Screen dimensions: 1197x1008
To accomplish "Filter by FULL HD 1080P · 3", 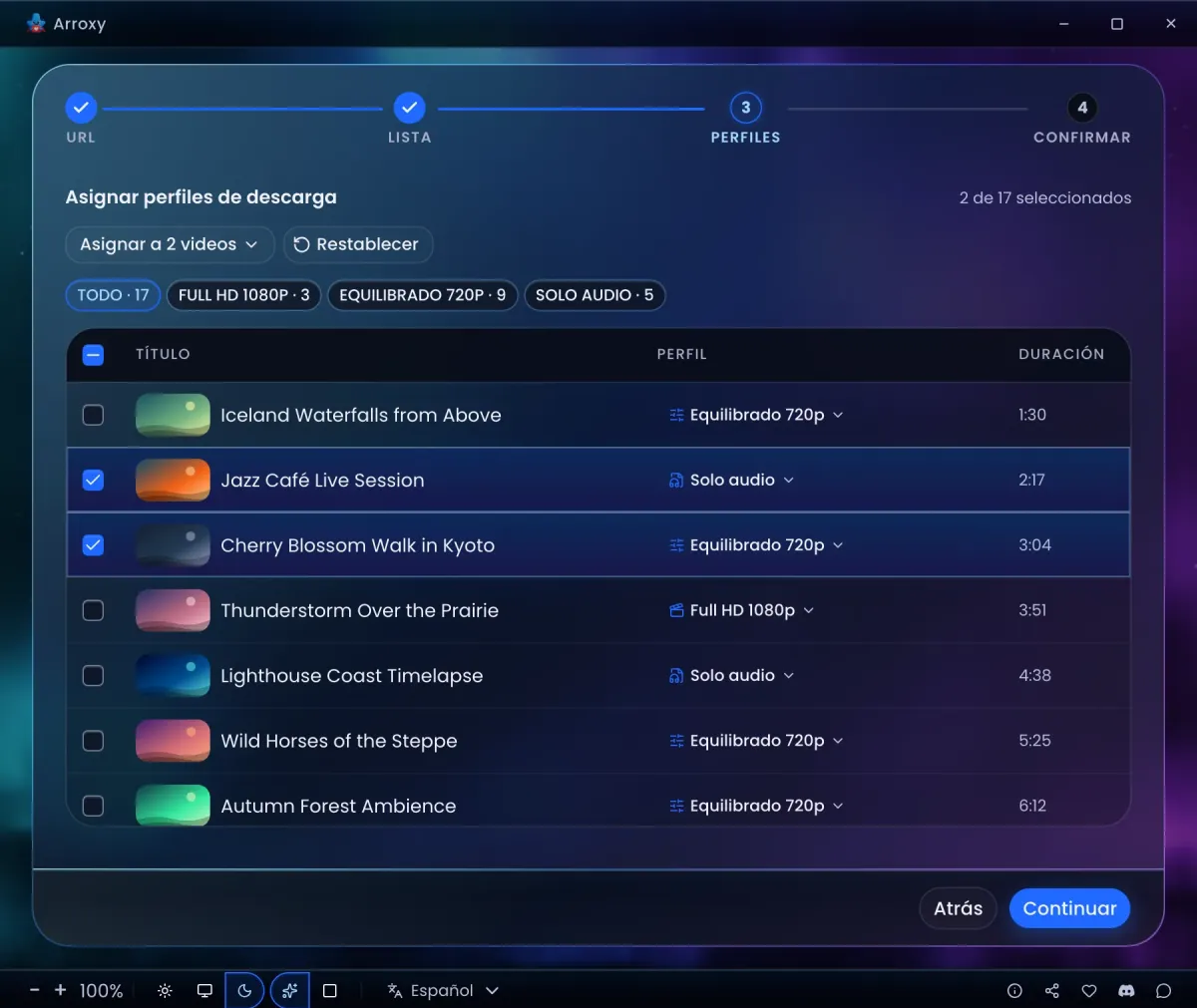I will pos(243,295).
